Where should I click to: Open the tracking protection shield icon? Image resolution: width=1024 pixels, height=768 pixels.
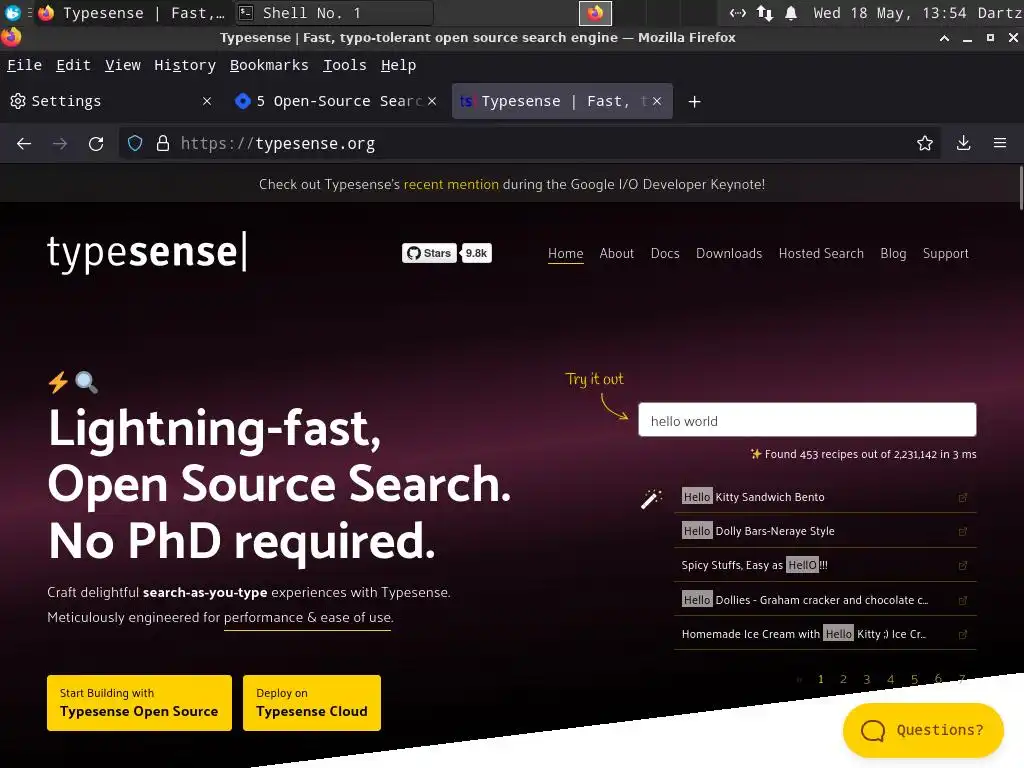135,144
